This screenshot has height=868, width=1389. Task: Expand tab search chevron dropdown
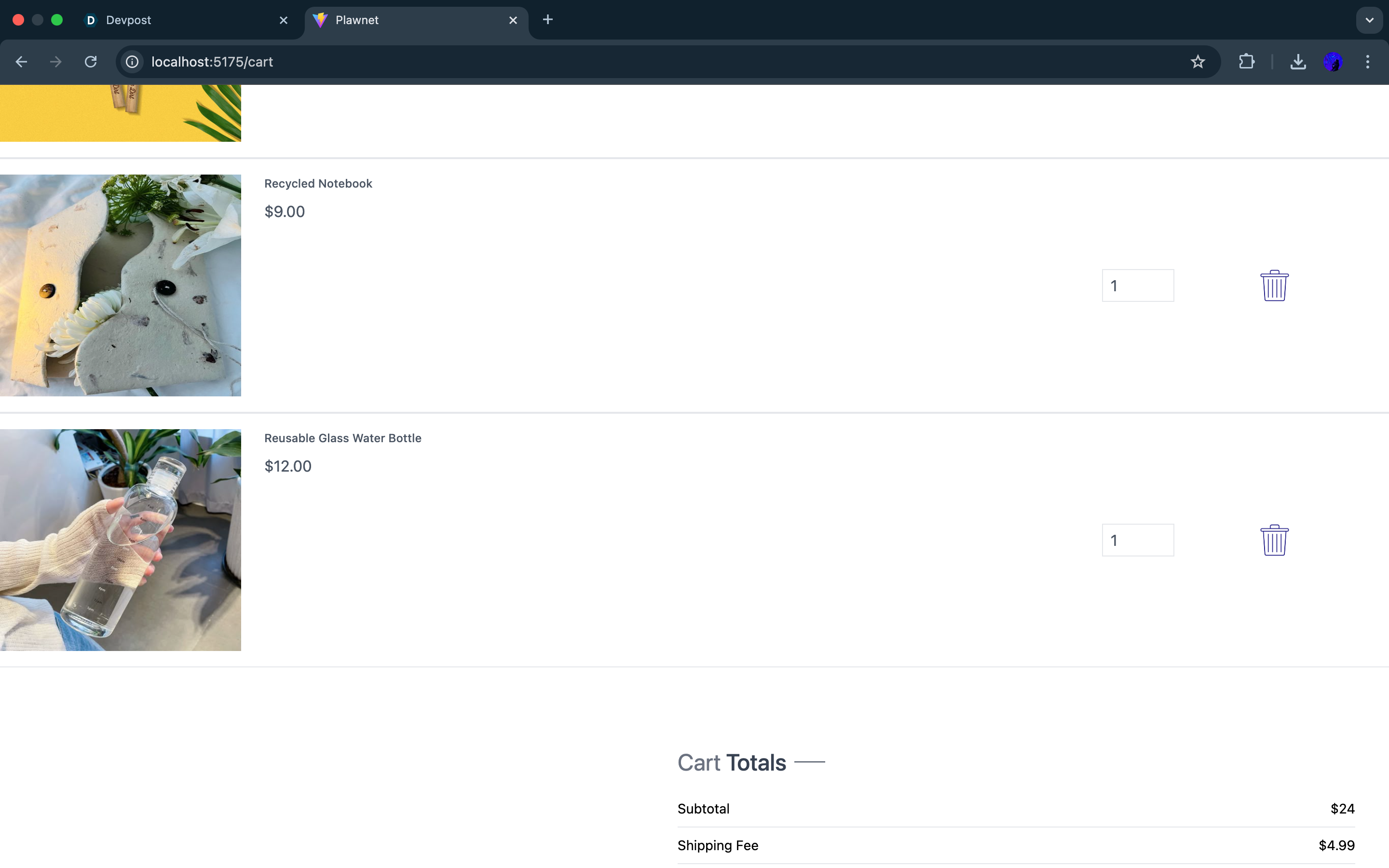1369,20
